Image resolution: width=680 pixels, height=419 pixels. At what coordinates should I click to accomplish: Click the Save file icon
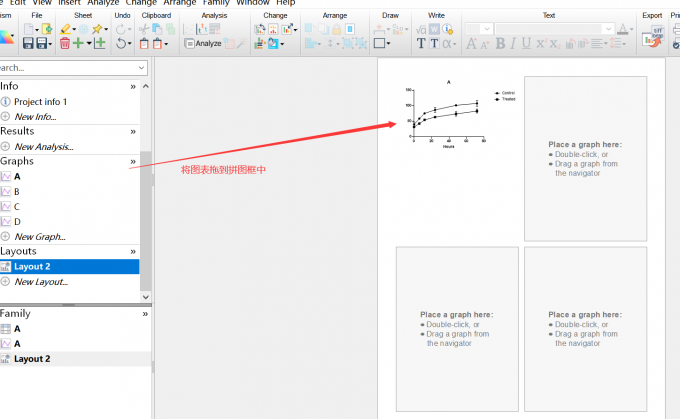click(28, 44)
